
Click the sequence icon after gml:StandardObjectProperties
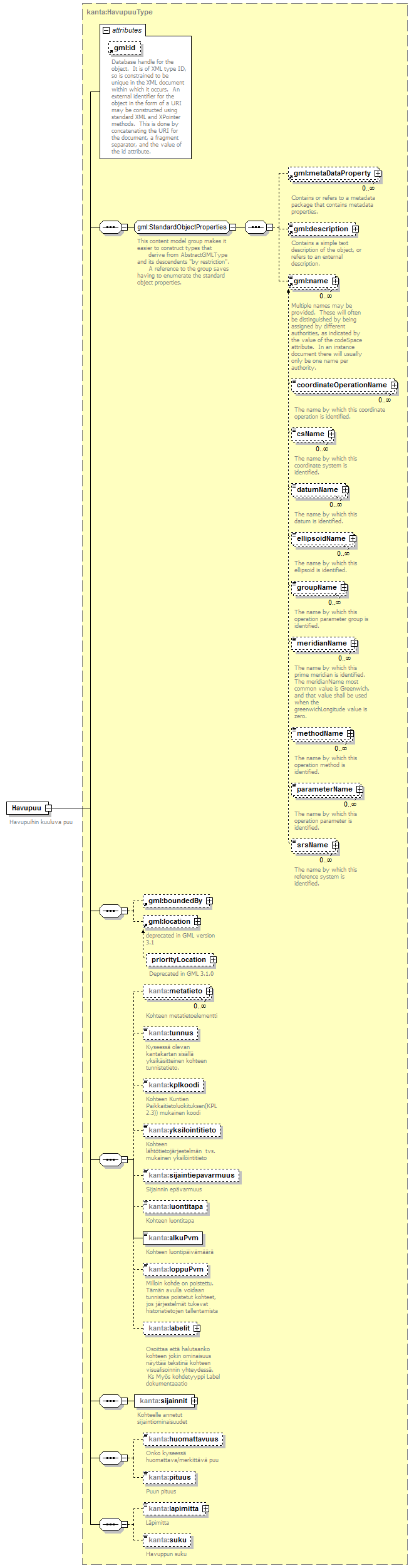[x=256, y=227]
